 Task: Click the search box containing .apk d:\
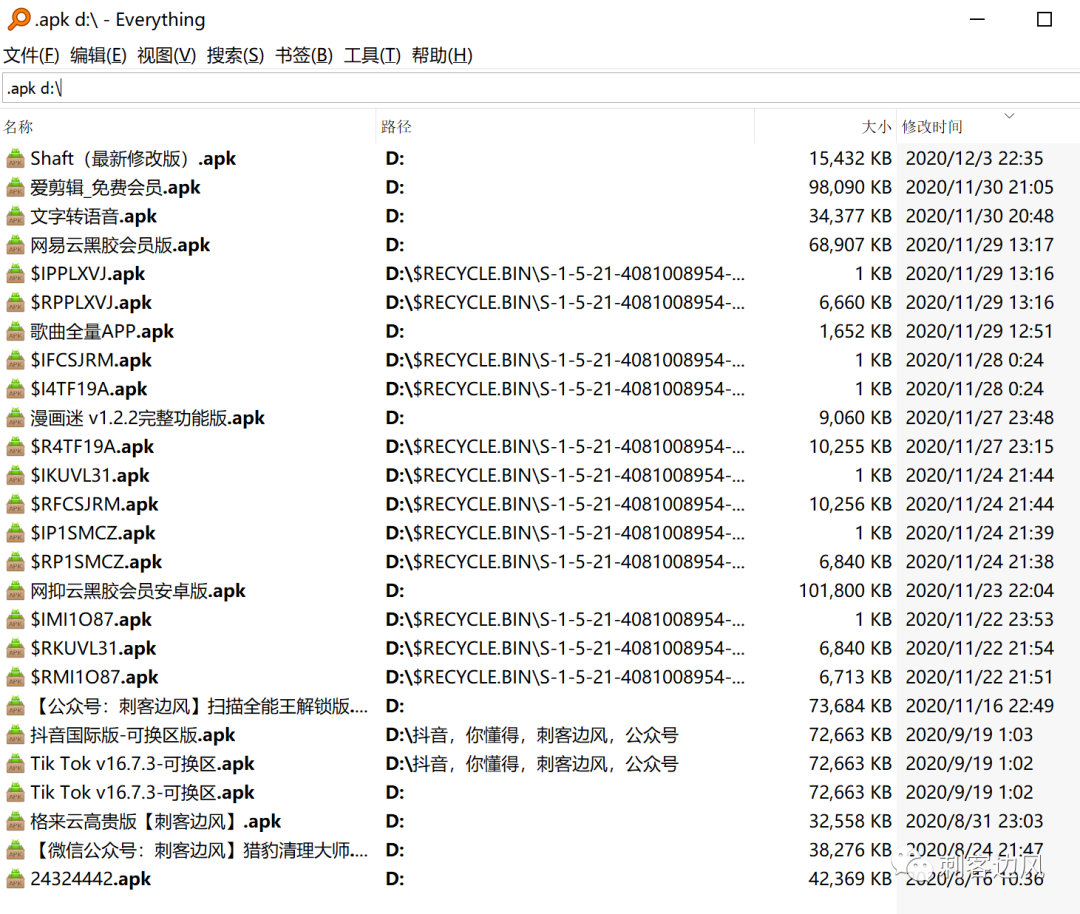(541, 88)
